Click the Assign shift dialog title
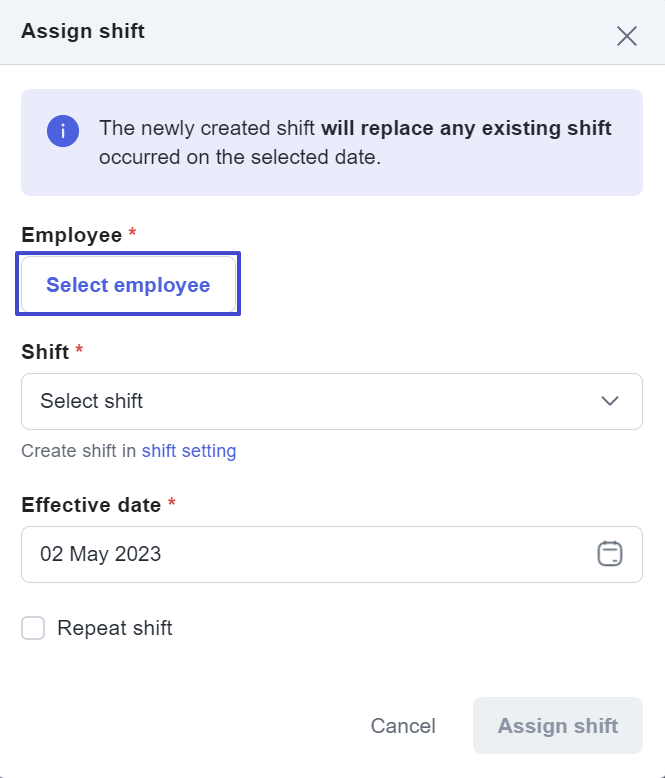 click(x=83, y=31)
